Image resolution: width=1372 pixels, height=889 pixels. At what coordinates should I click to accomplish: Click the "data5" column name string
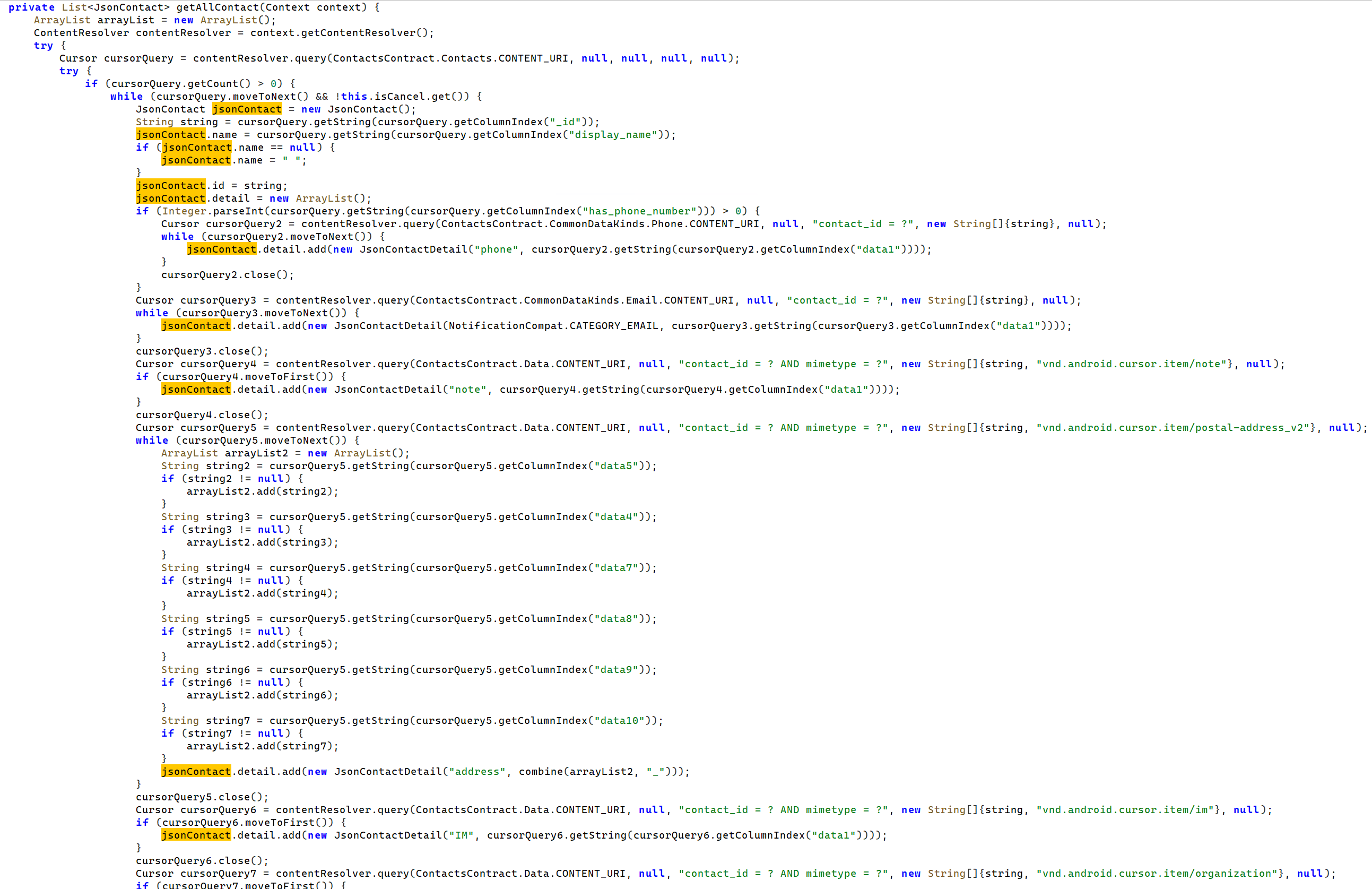click(x=616, y=467)
